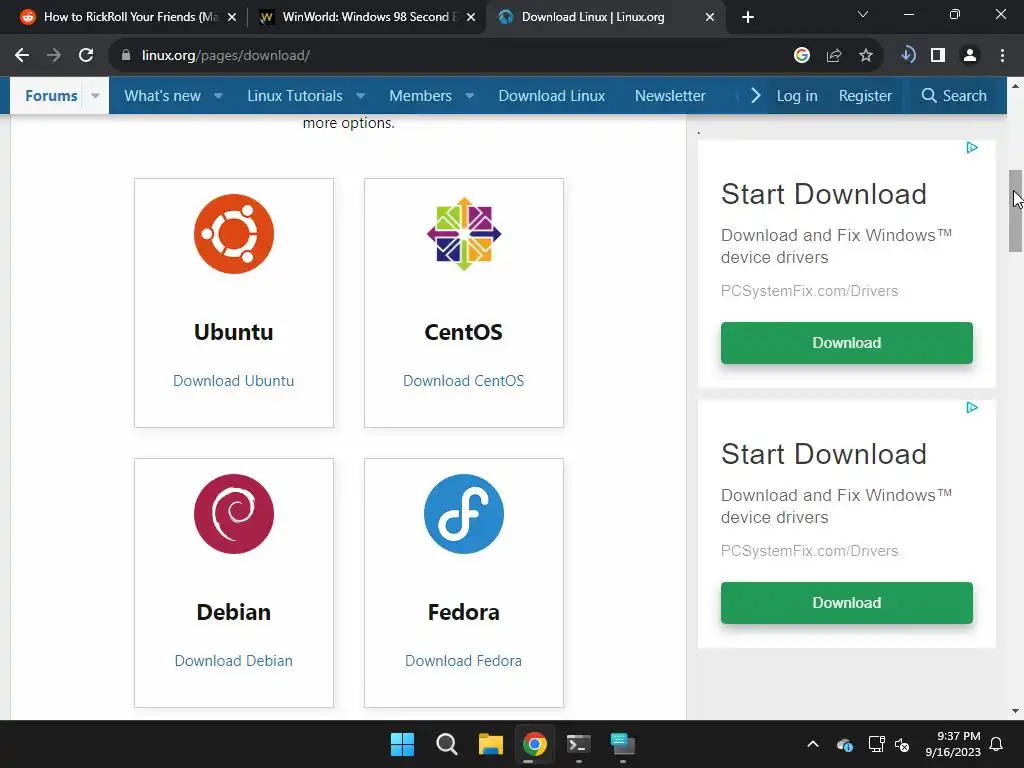Image resolution: width=1024 pixels, height=768 pixels.
Task: Expand the Forums dropdown arrow
Action: [x=95, y=96]
